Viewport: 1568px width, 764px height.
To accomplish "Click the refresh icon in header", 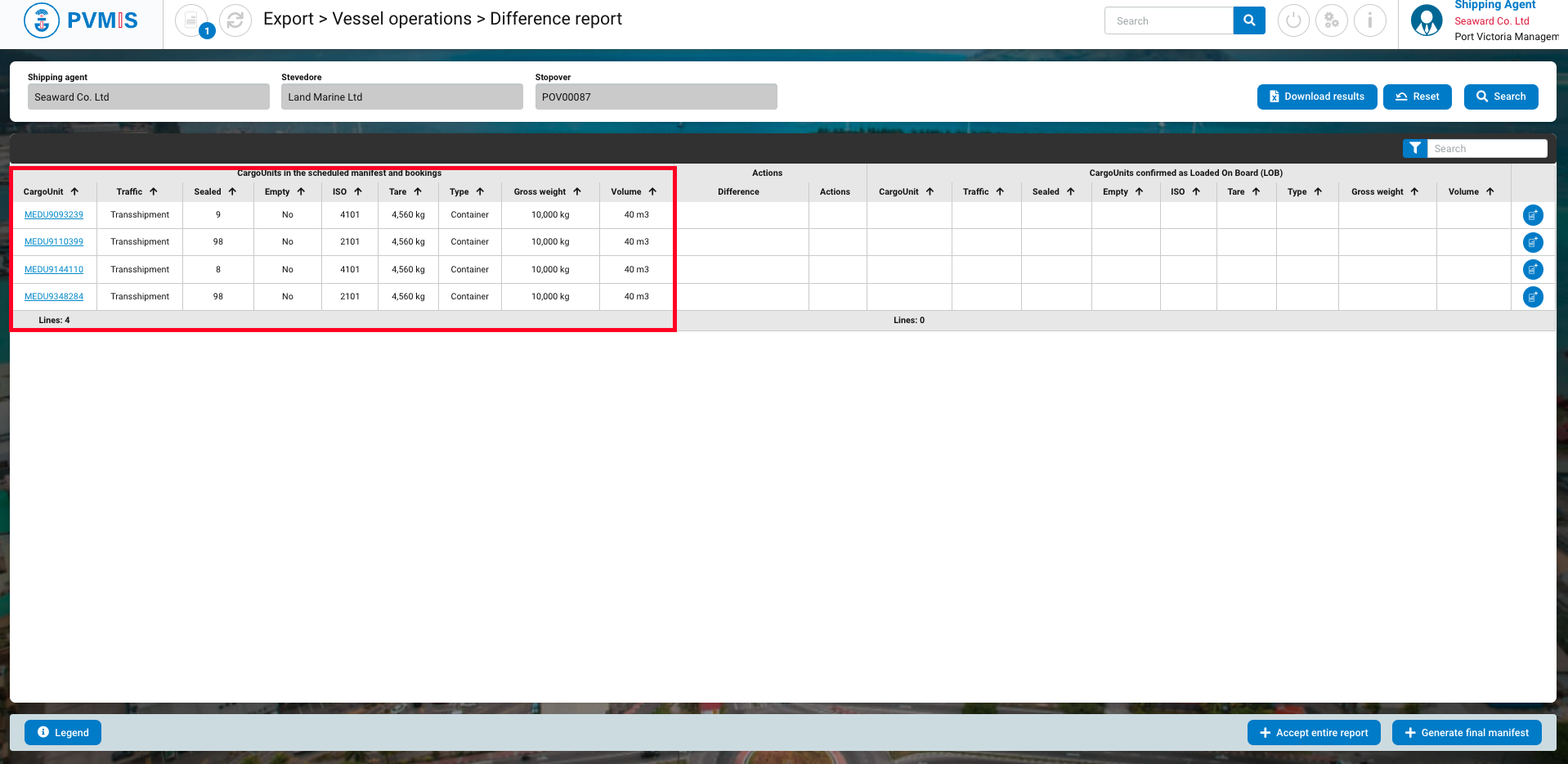I will [235, 20].
